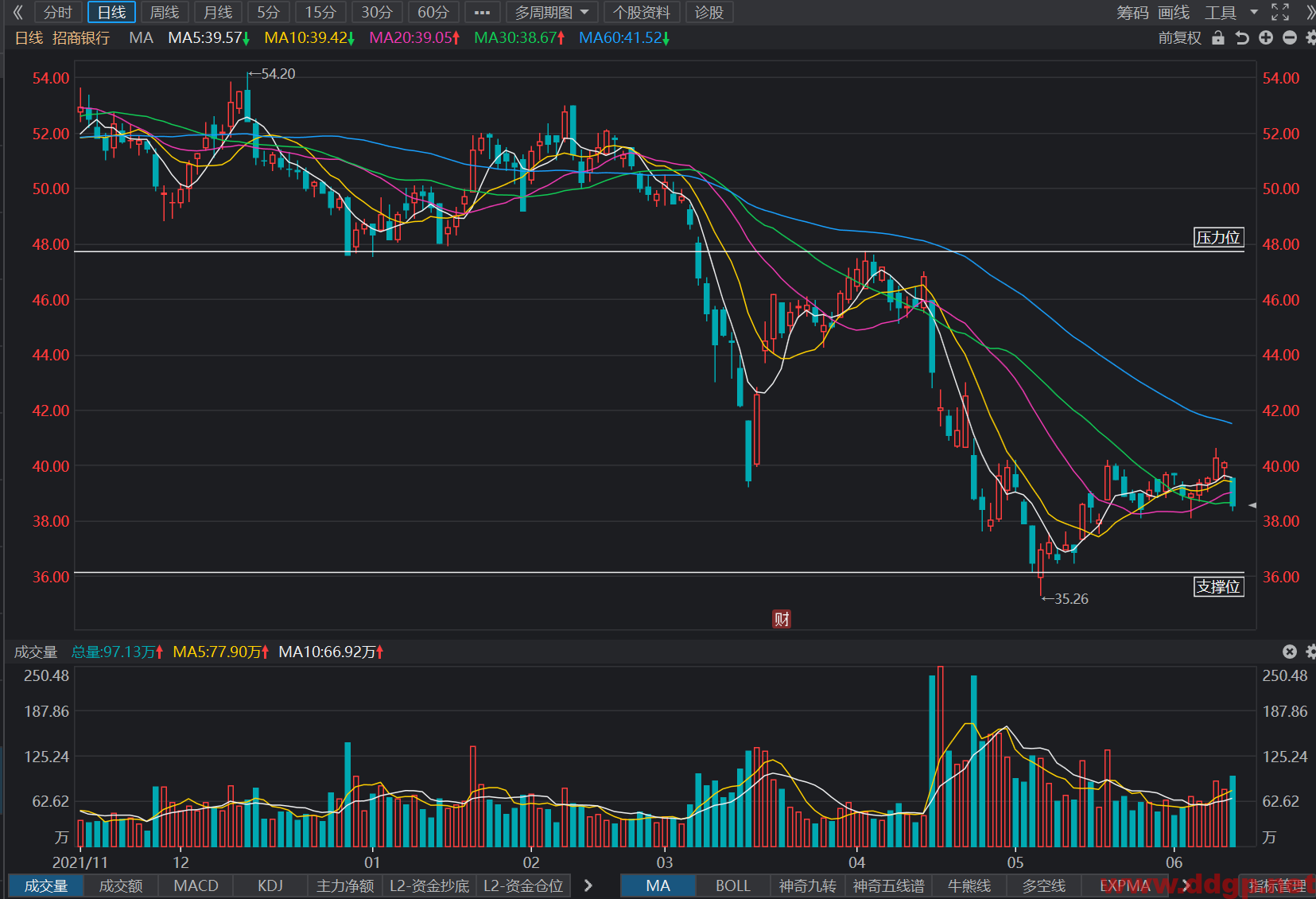The image size is (1316, 899).
Task: Enter fullscreen chart mode icon
Action: (1280, 12)
